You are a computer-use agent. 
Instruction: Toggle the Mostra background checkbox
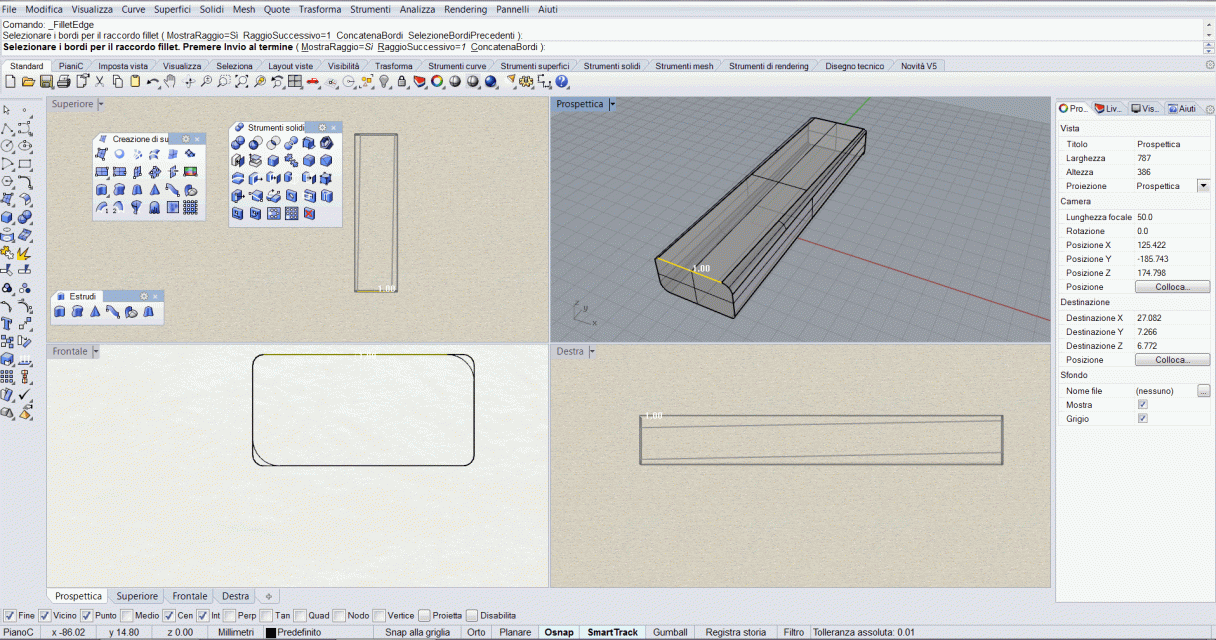[1143, 405]
